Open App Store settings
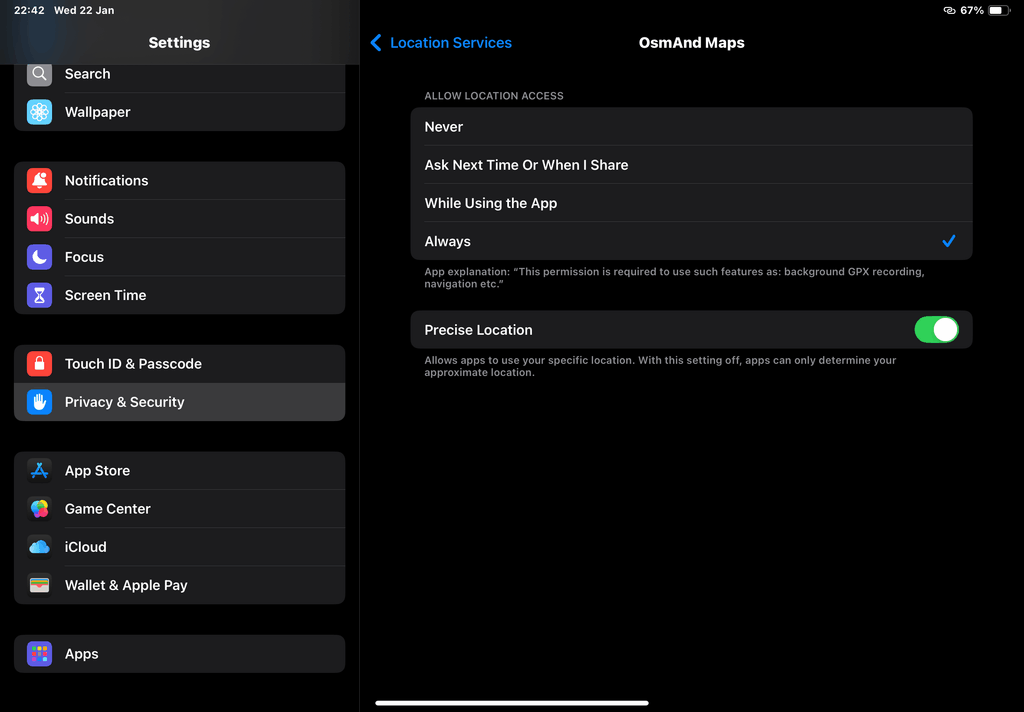This screenshot has height=712, width=1024. [180, 470]
